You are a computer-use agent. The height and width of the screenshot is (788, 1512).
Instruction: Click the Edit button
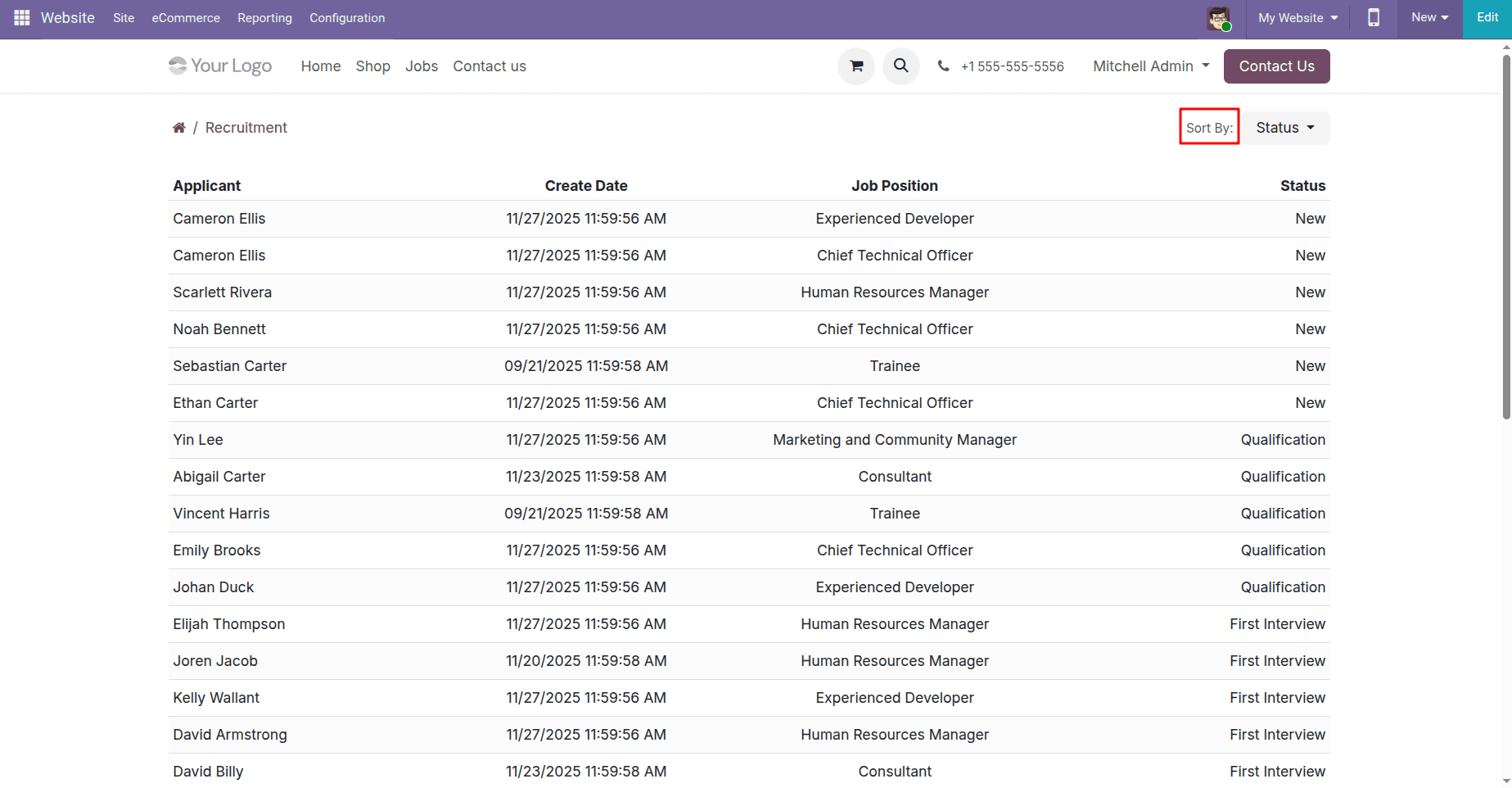(1487, 16)
